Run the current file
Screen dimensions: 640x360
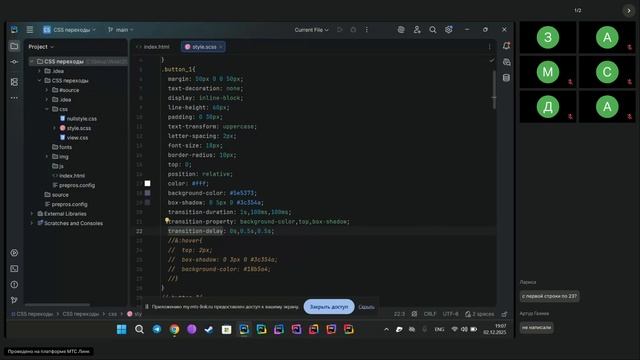[340, 29]
